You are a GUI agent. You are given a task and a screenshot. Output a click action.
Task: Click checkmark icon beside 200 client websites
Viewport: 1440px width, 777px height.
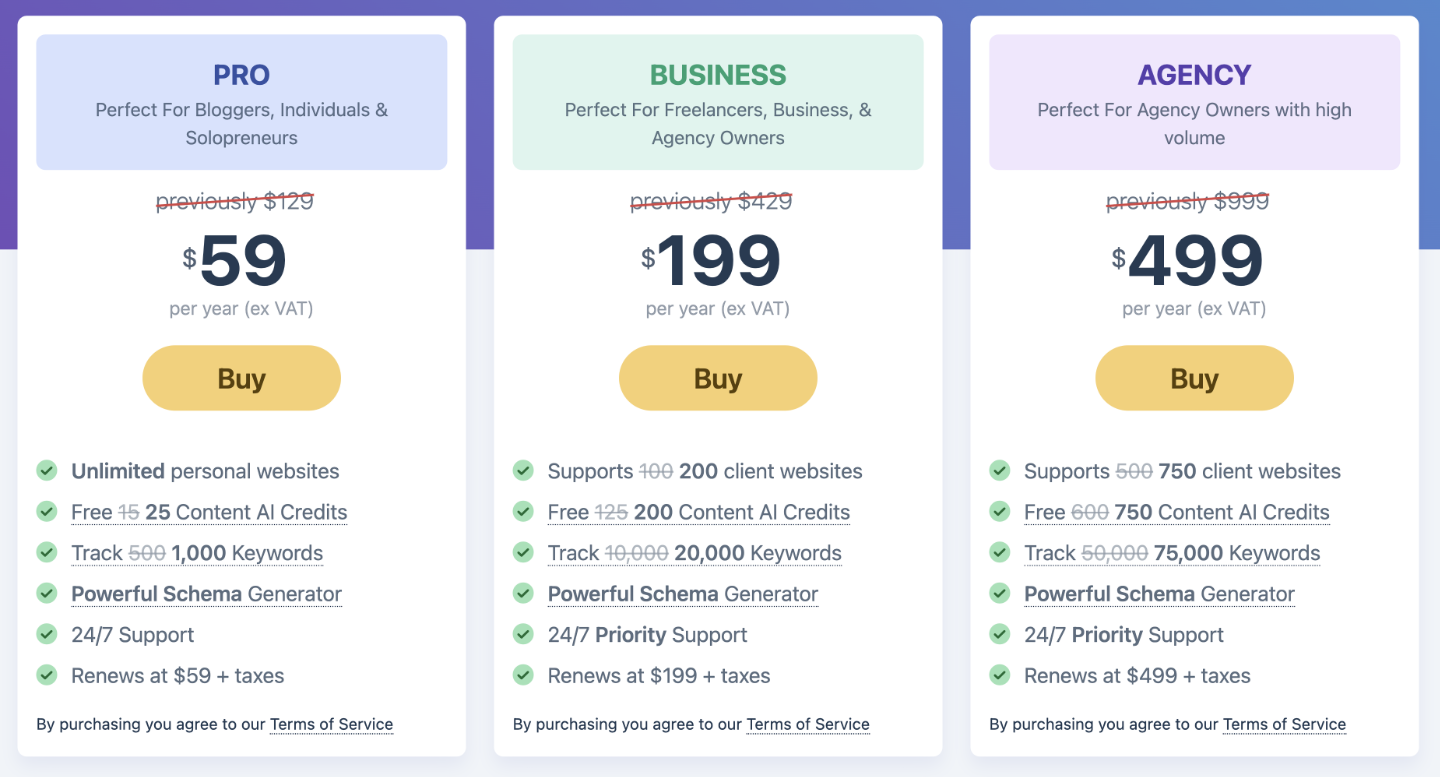point(523,470)
